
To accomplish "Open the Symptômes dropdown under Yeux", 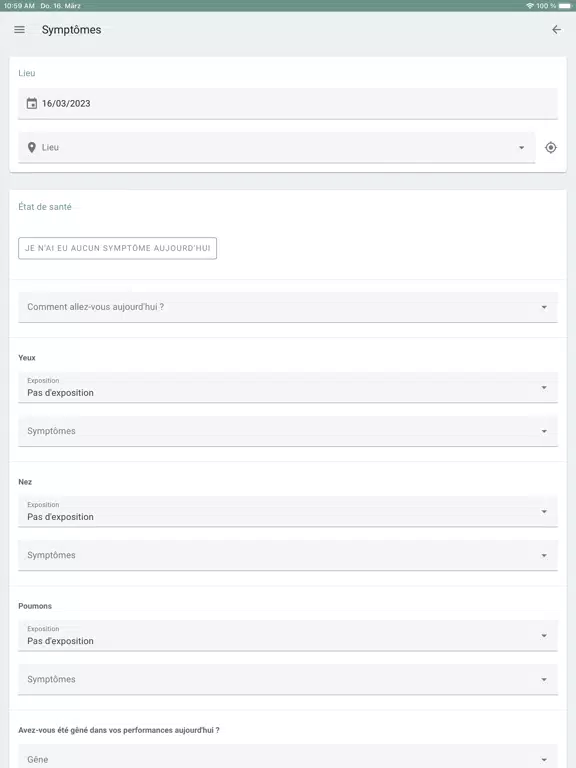I will [x=288, y=431].
